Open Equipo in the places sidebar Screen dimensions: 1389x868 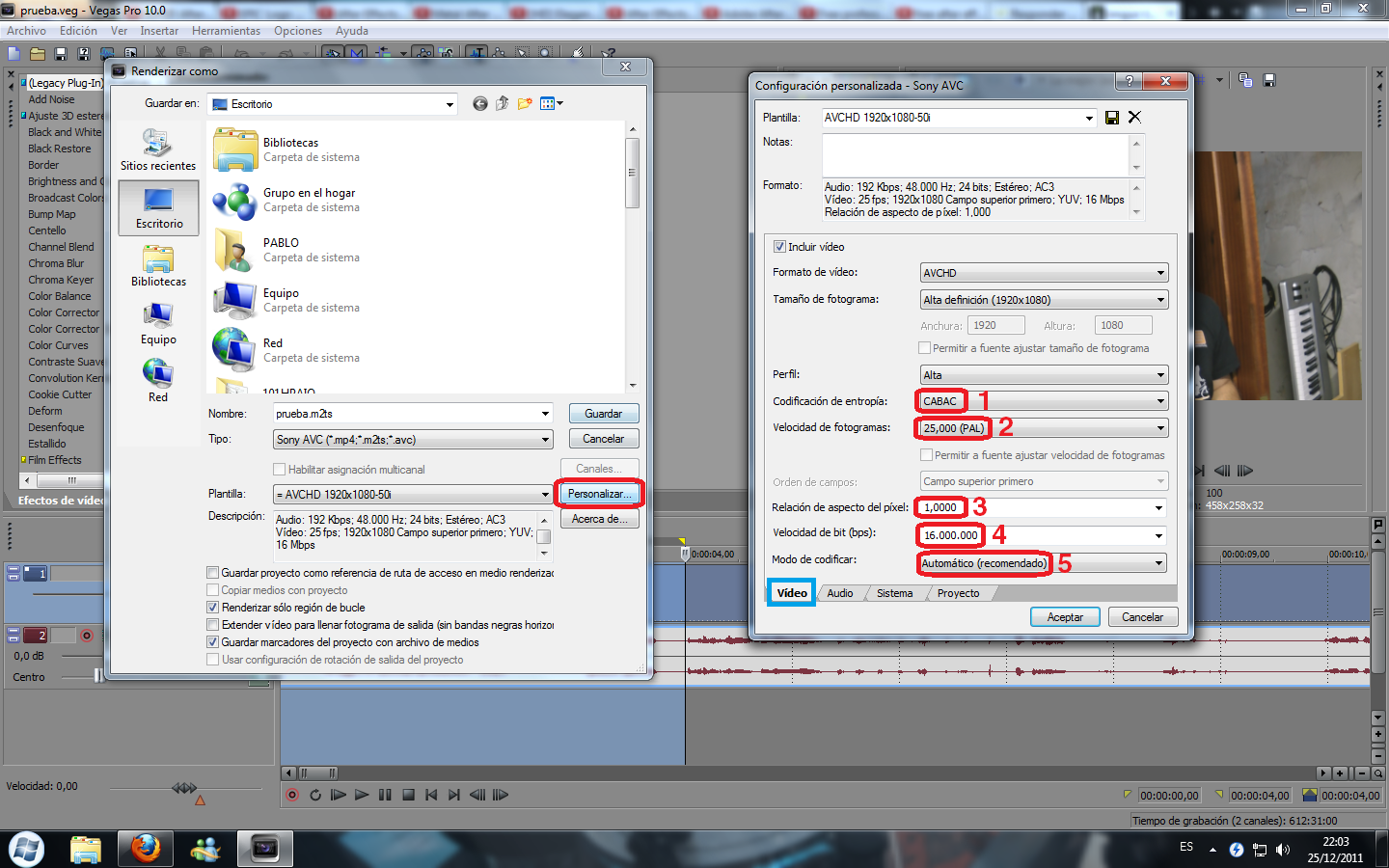click(x=158, y=323)
